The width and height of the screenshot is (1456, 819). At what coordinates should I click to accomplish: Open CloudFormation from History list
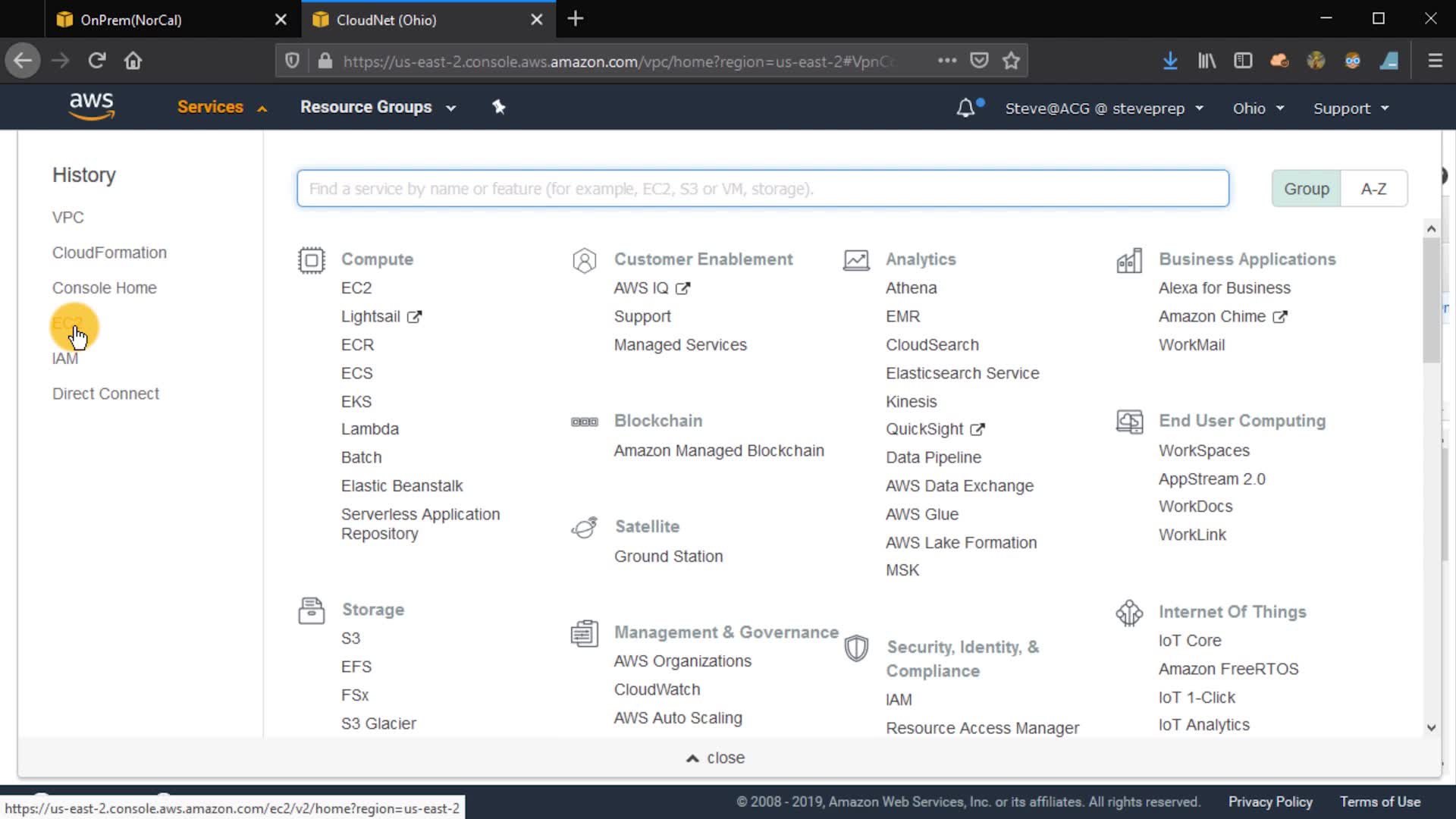point(109,253)
